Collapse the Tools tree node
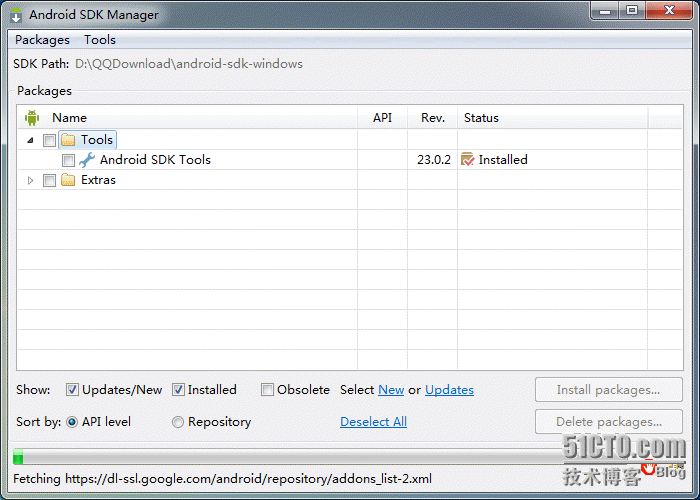Screen dimensions: 700x500 pos(30,140)
